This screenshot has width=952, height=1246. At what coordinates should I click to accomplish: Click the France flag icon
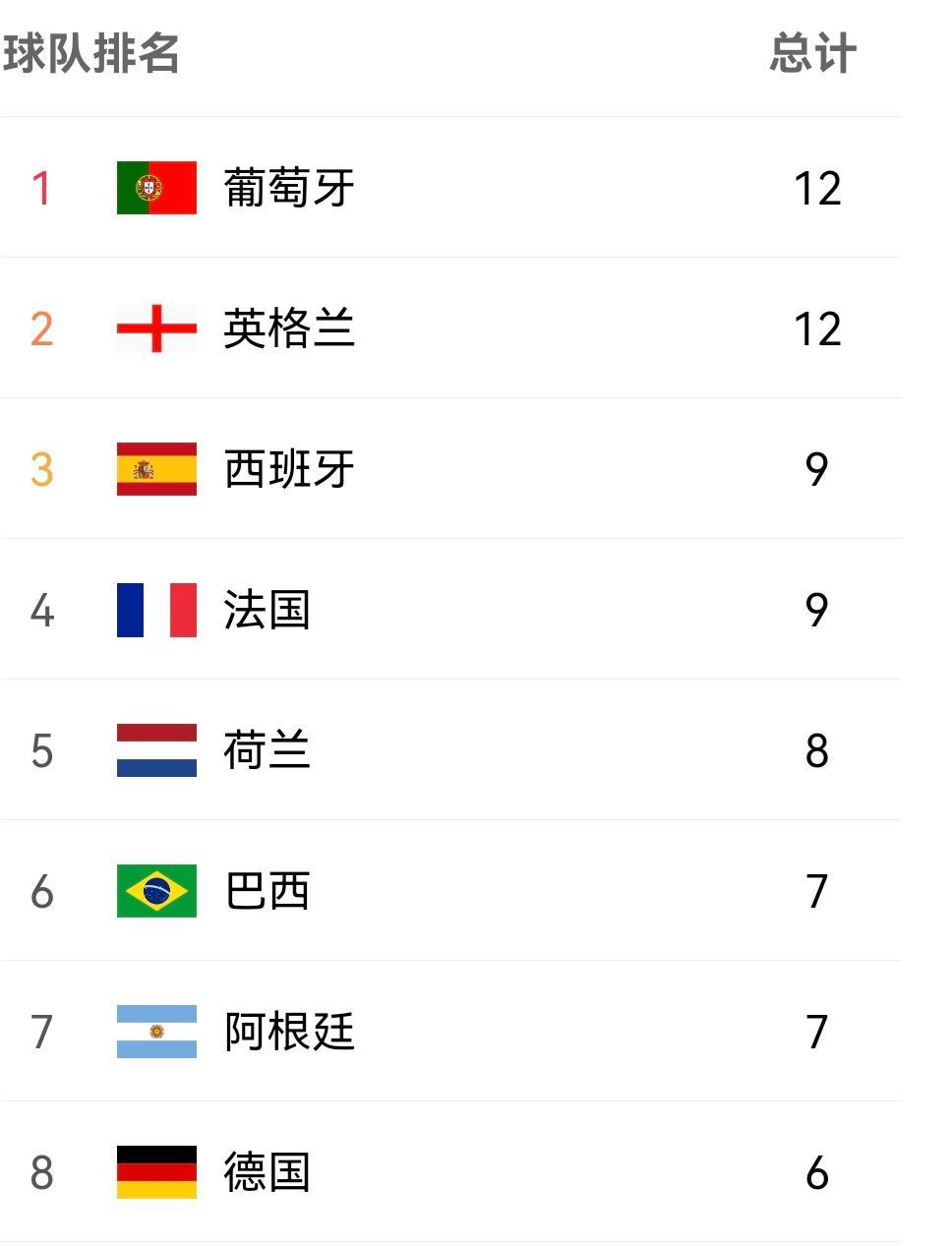click(x=157, y=610)
